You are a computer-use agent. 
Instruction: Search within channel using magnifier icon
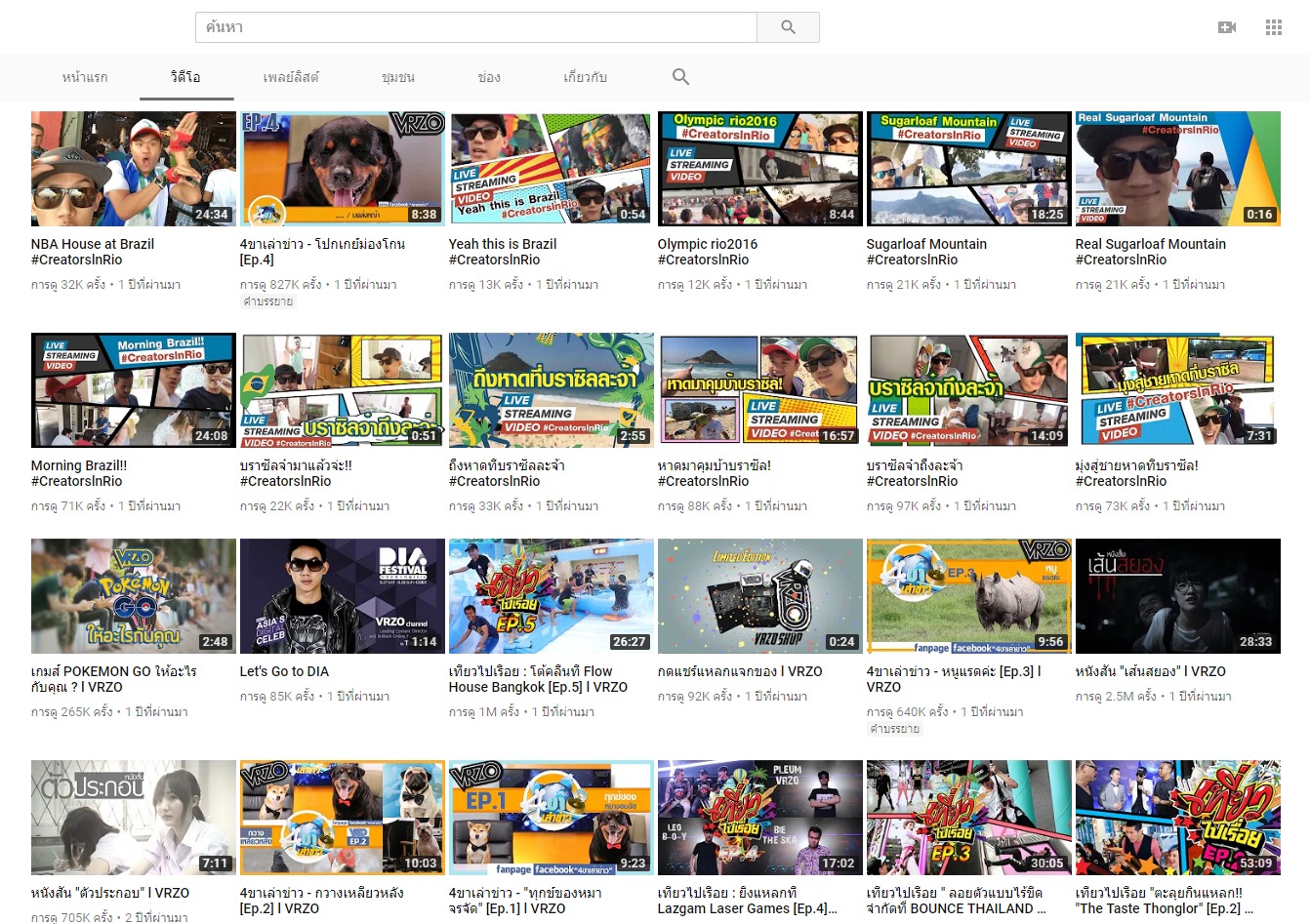680,77
